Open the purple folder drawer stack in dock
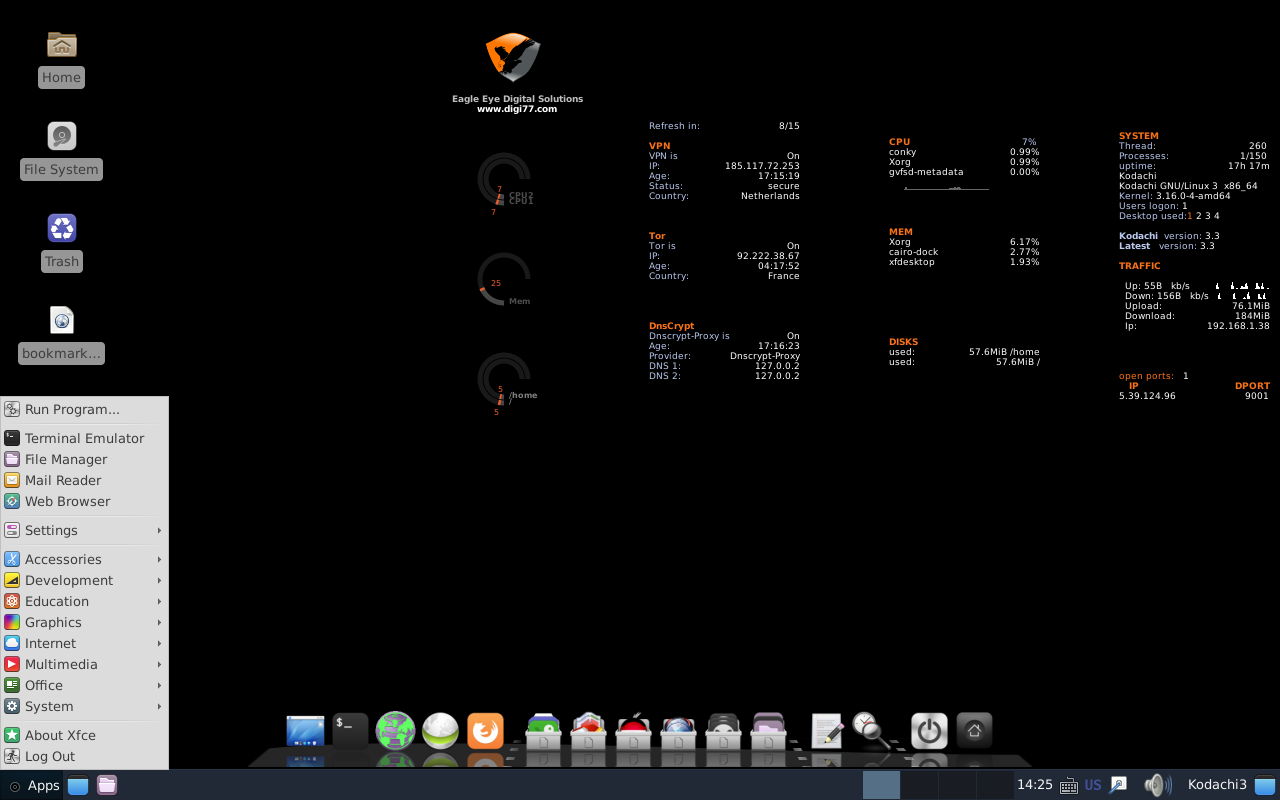The height and width of the screenshot is (800, 1280). pos(768,731)
